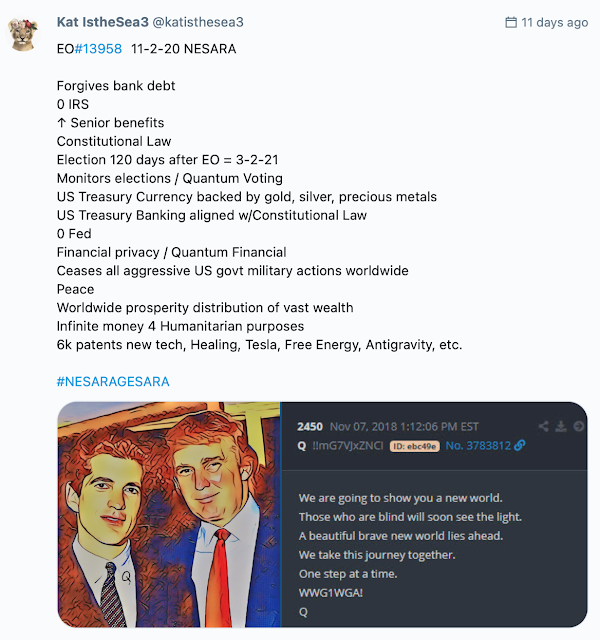Click the "11 days ago" timestamp
The image size is (600, 640).
click(x=555, y=22)
